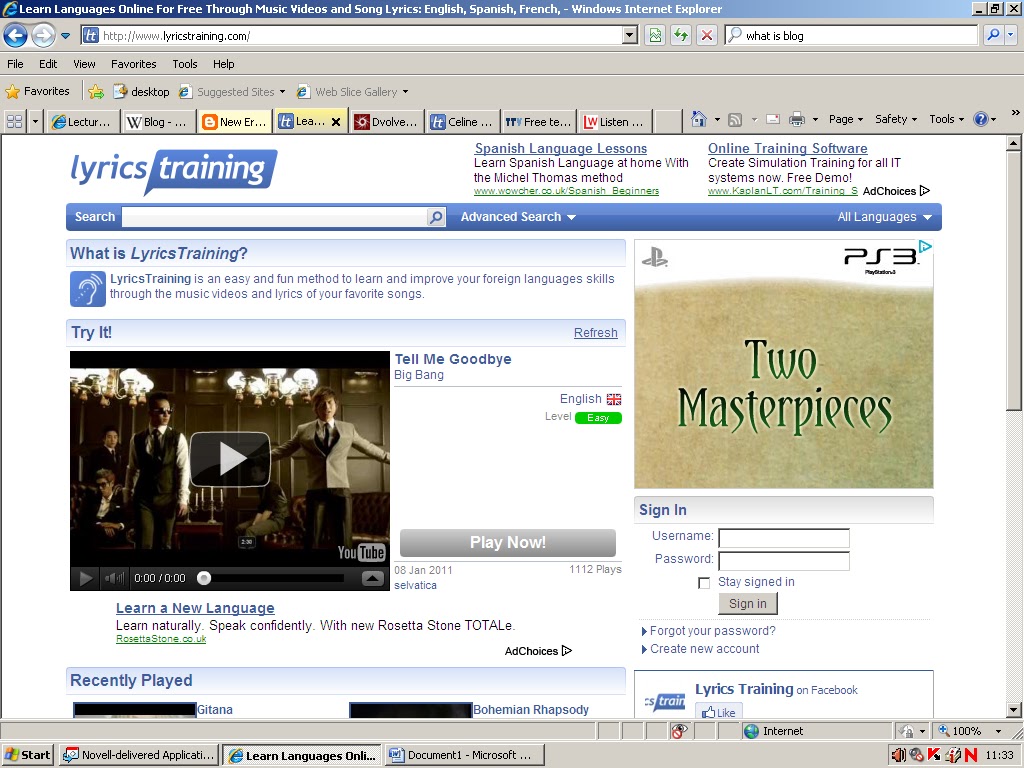Screen dimensions: 1024x768
Task: Open the All Languages dropdown
Action: pos(884,217)
